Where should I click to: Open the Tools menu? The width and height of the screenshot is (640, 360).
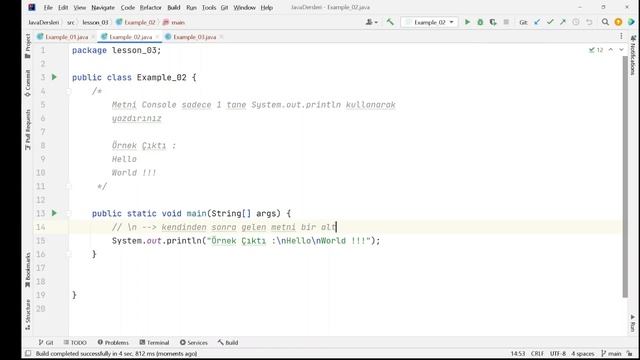point(209,7)
